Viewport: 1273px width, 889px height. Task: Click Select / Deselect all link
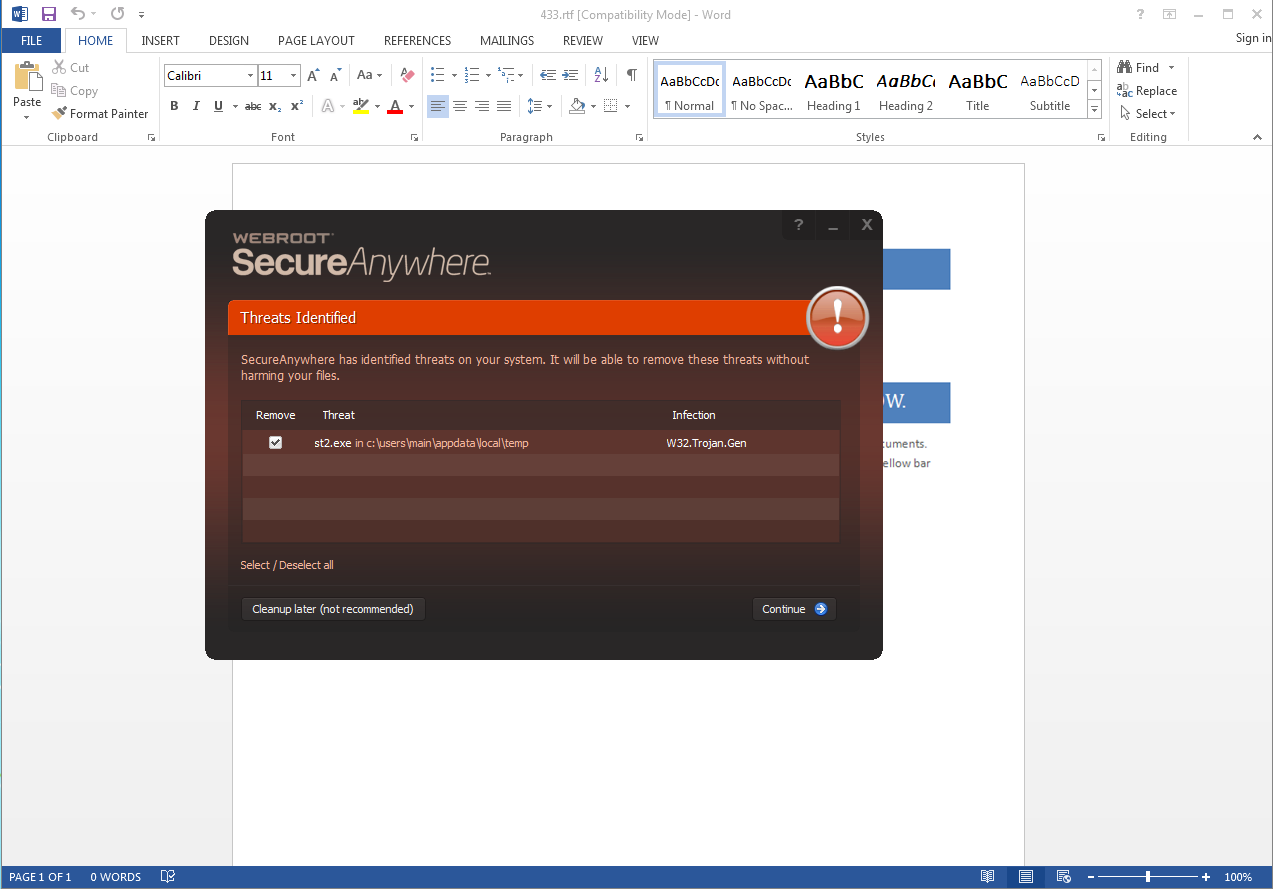287,565
